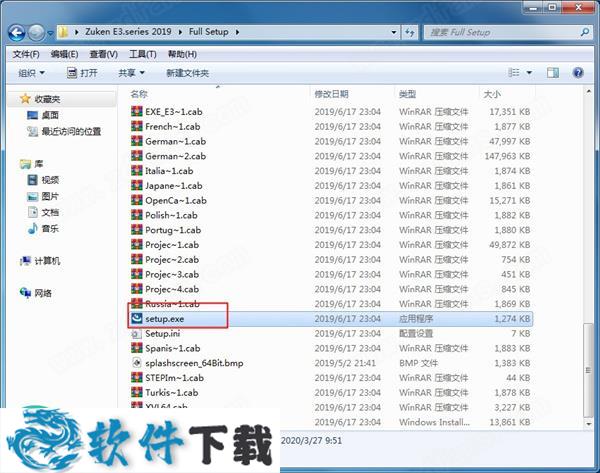The image size is (600, 473).
Task: Select 图片 library in navigation pane
Action: tap(50, 196)
